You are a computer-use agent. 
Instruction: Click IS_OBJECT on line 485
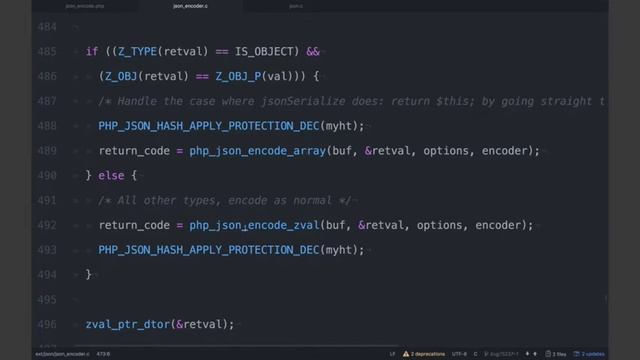tap(264, 52)
